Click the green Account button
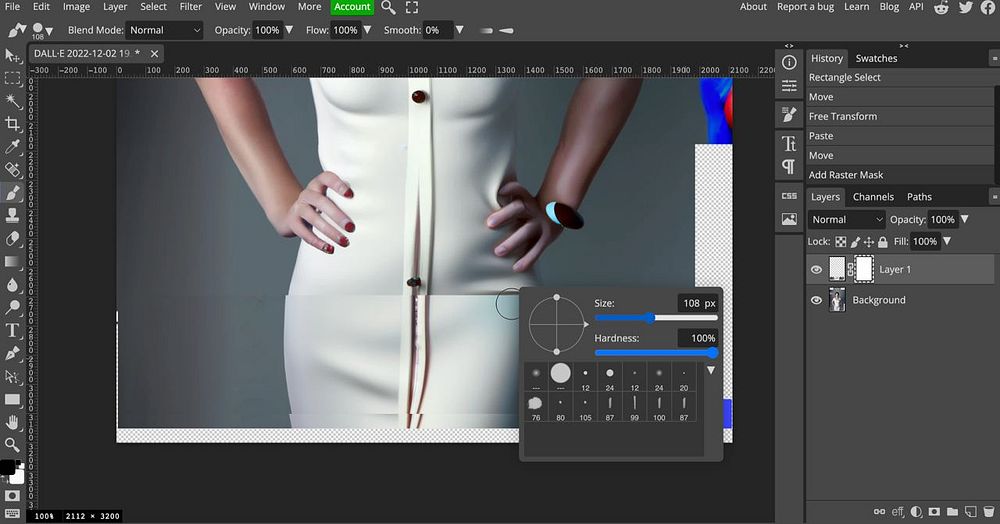This screenshot has height=524, width=1000. pyautogui.click(x=352, y=7)
